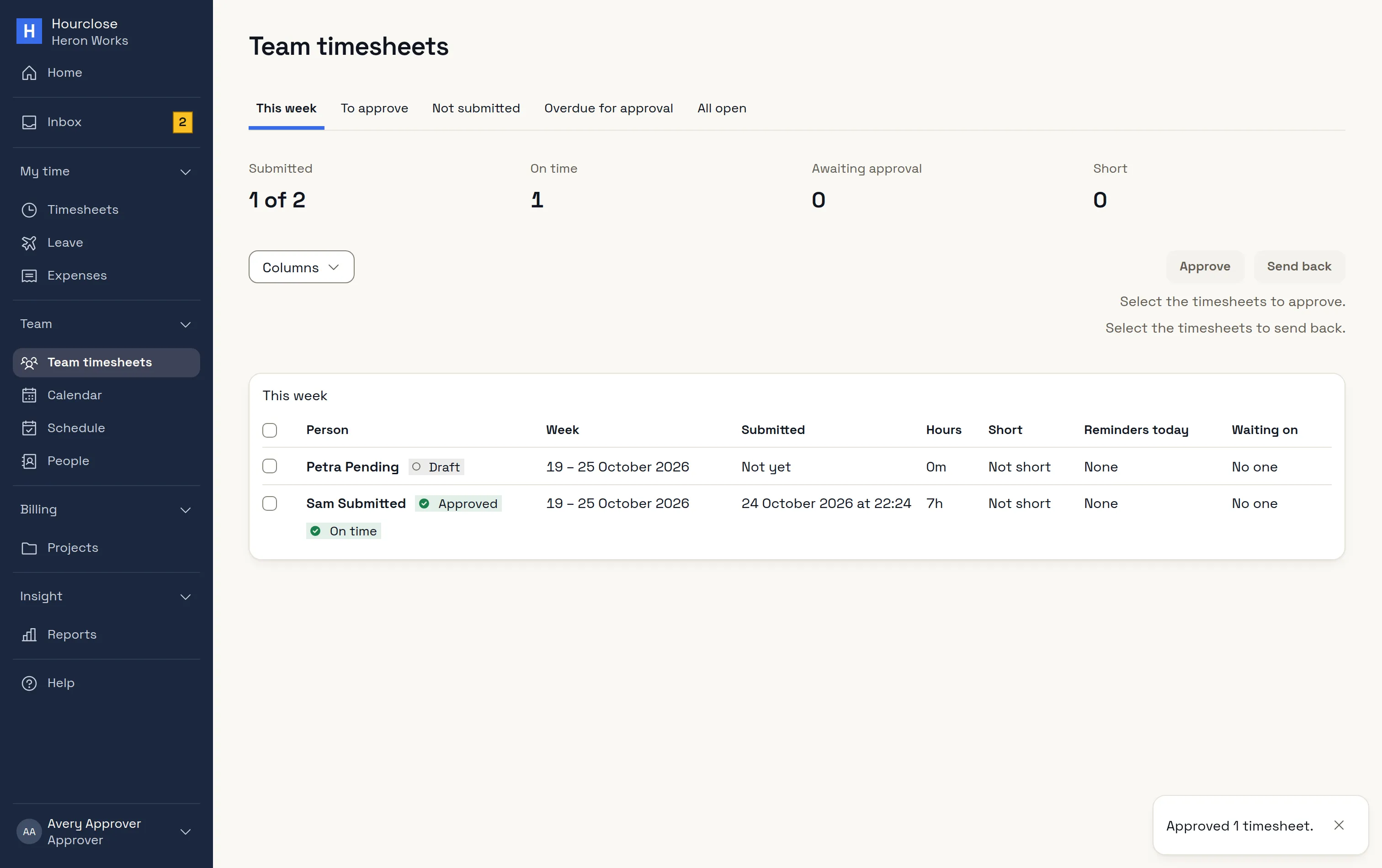
Task: Click the On time badge
Action: coord(344,531)
